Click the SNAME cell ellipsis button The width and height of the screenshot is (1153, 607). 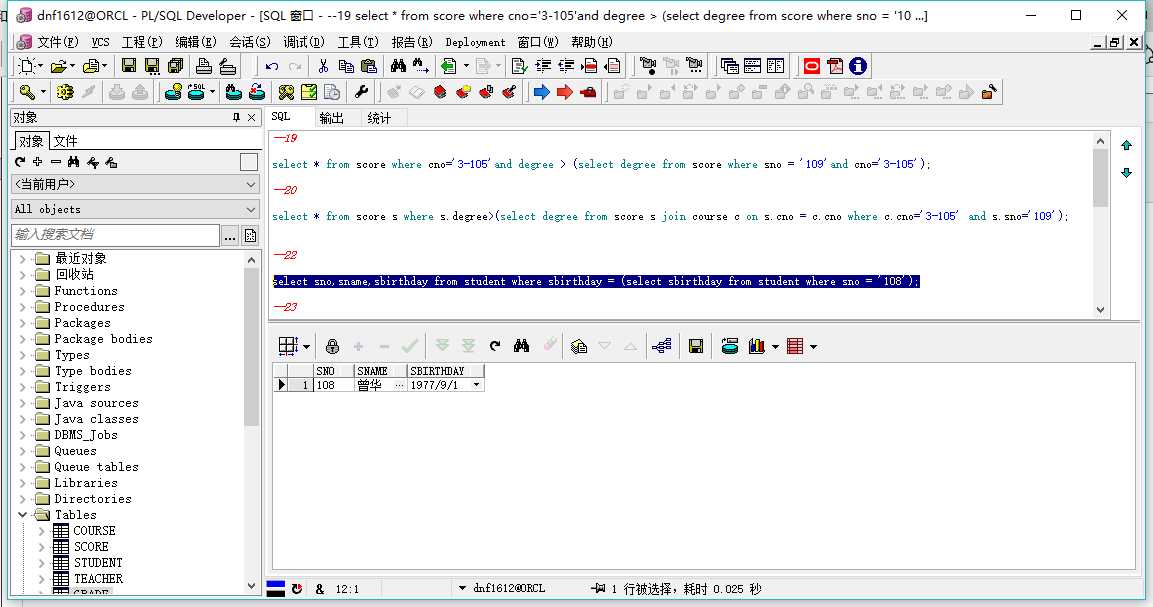[399, 385]
